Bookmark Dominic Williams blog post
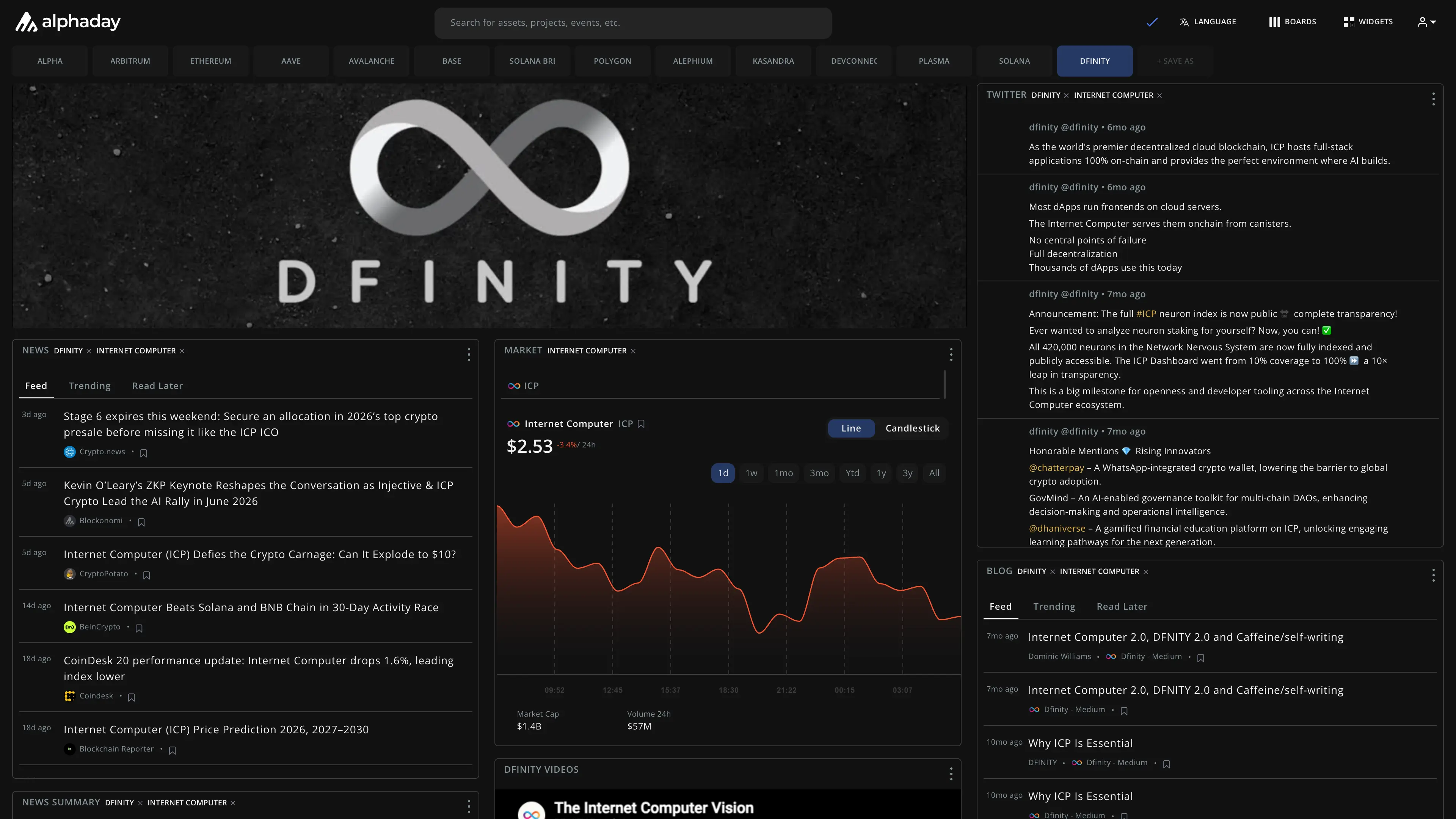The width and height of the screenshot is (1456, 819). (1200, 658)
